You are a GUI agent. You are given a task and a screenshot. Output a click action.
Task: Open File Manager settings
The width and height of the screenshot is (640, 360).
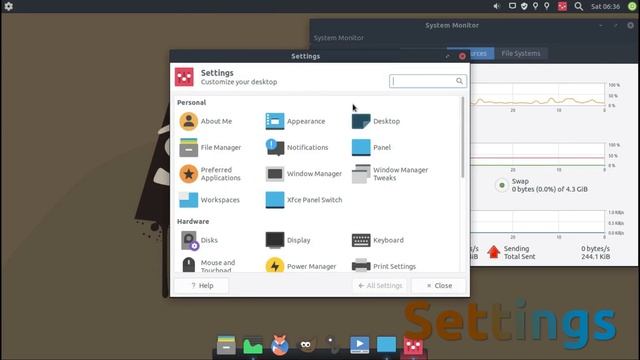[210, 147]
